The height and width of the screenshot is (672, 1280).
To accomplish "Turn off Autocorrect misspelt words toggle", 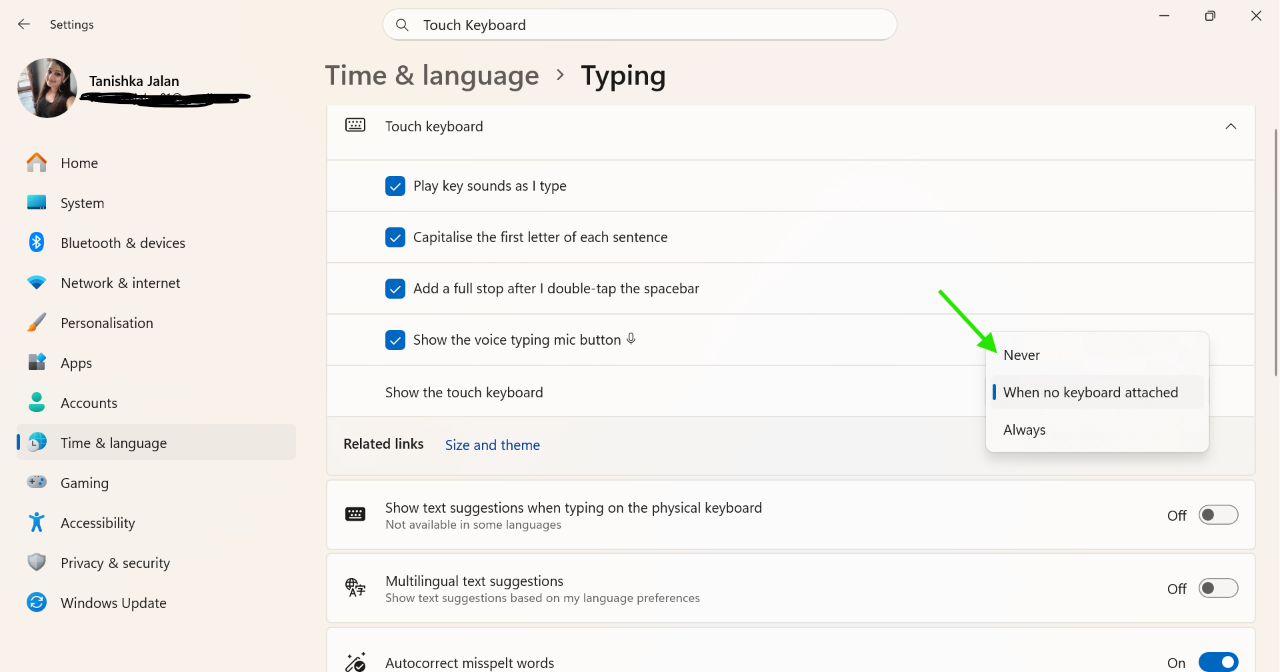I will coord(1218,662).
